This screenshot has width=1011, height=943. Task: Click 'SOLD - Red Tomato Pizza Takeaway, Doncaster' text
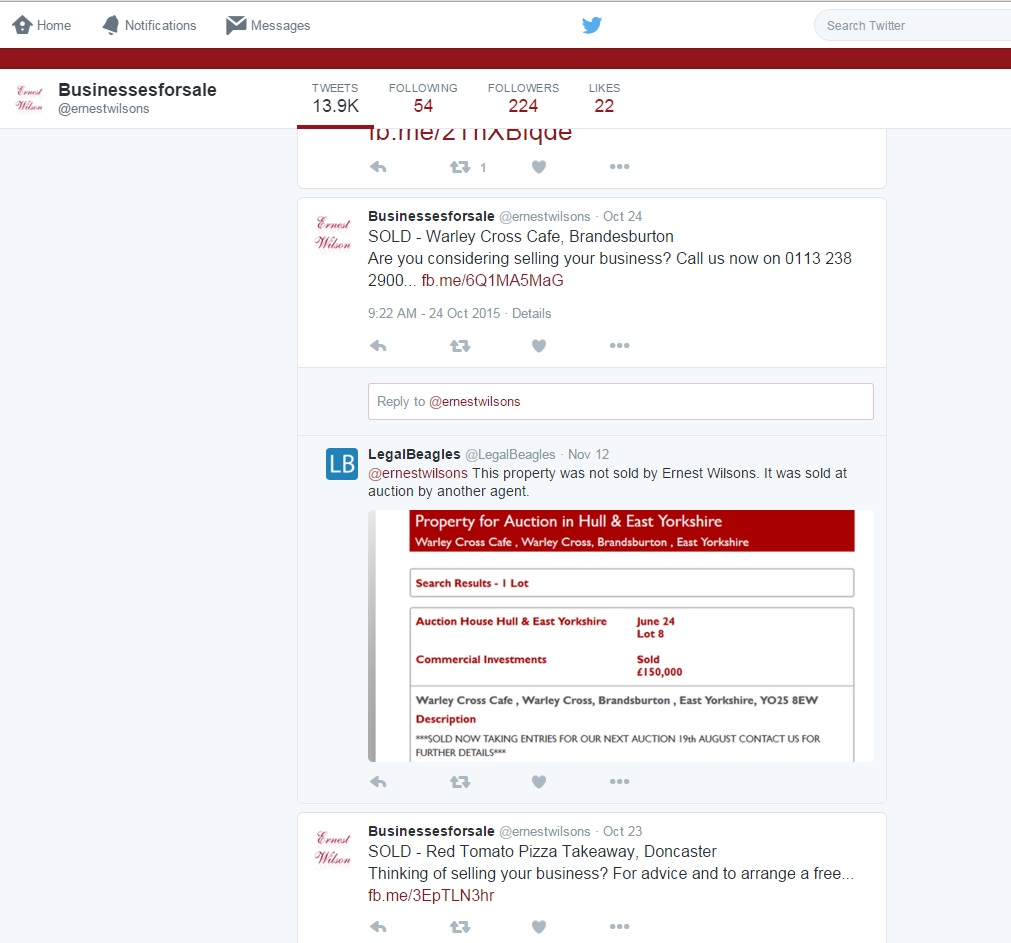point(542,851)
